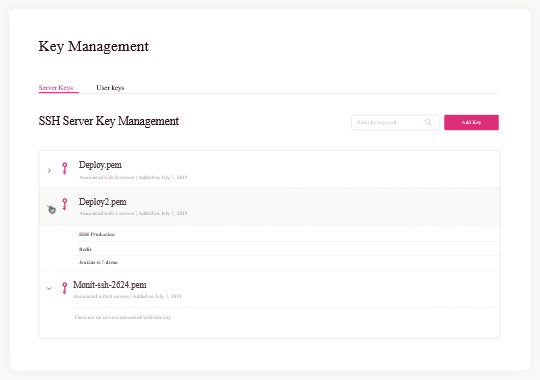The image size is (540, 380).
Task: Open the Deploy.pem key title
Action: click(100, 165)
